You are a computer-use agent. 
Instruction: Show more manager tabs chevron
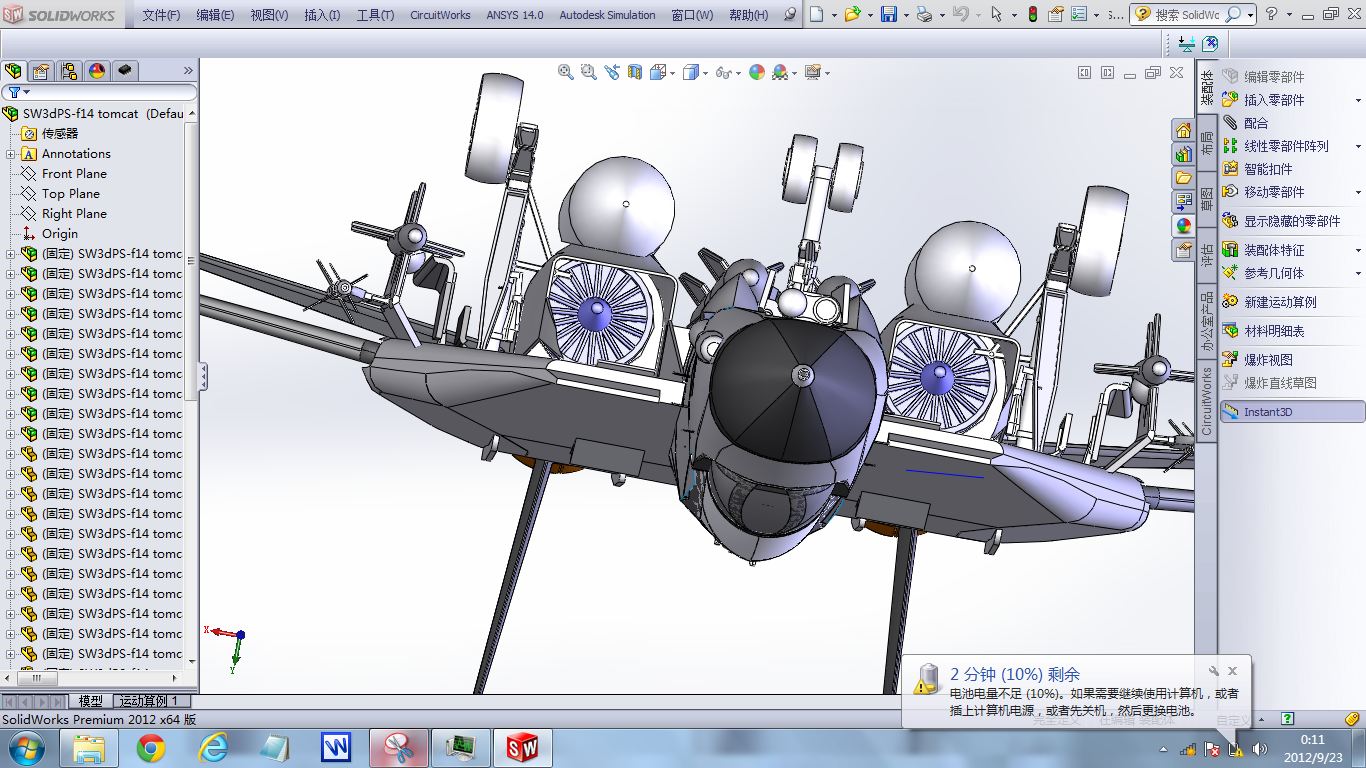(x=188, y=71)
